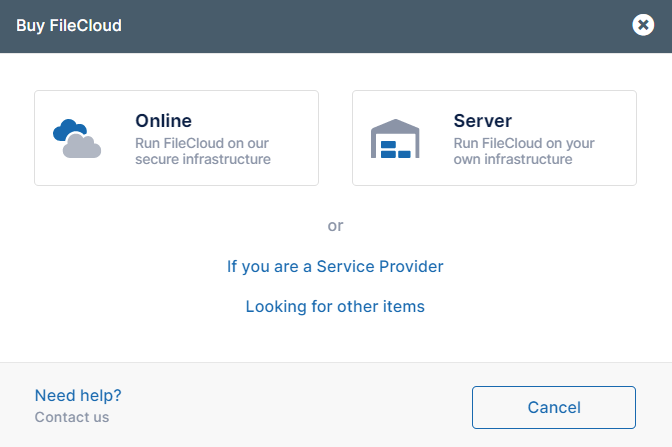Click the blue cloud Online icon
The image size is (672, 447).
[70, 129]
